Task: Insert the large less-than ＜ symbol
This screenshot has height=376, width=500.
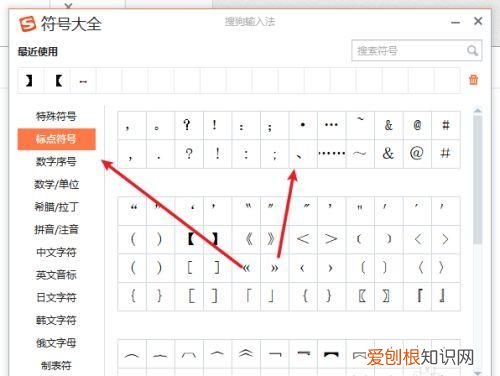Action: coord(303,239)
